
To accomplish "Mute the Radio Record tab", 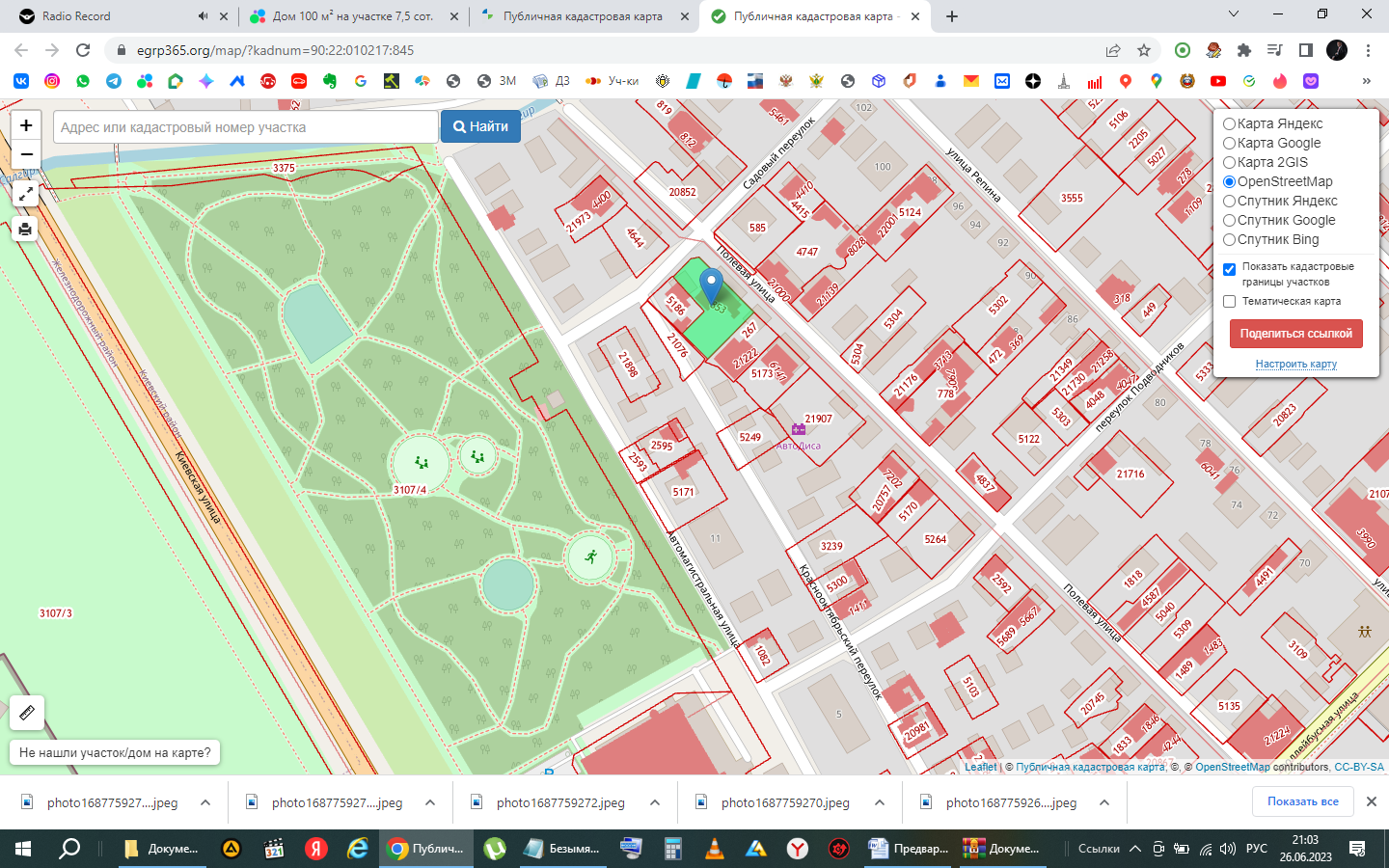I will coord(203,16).
